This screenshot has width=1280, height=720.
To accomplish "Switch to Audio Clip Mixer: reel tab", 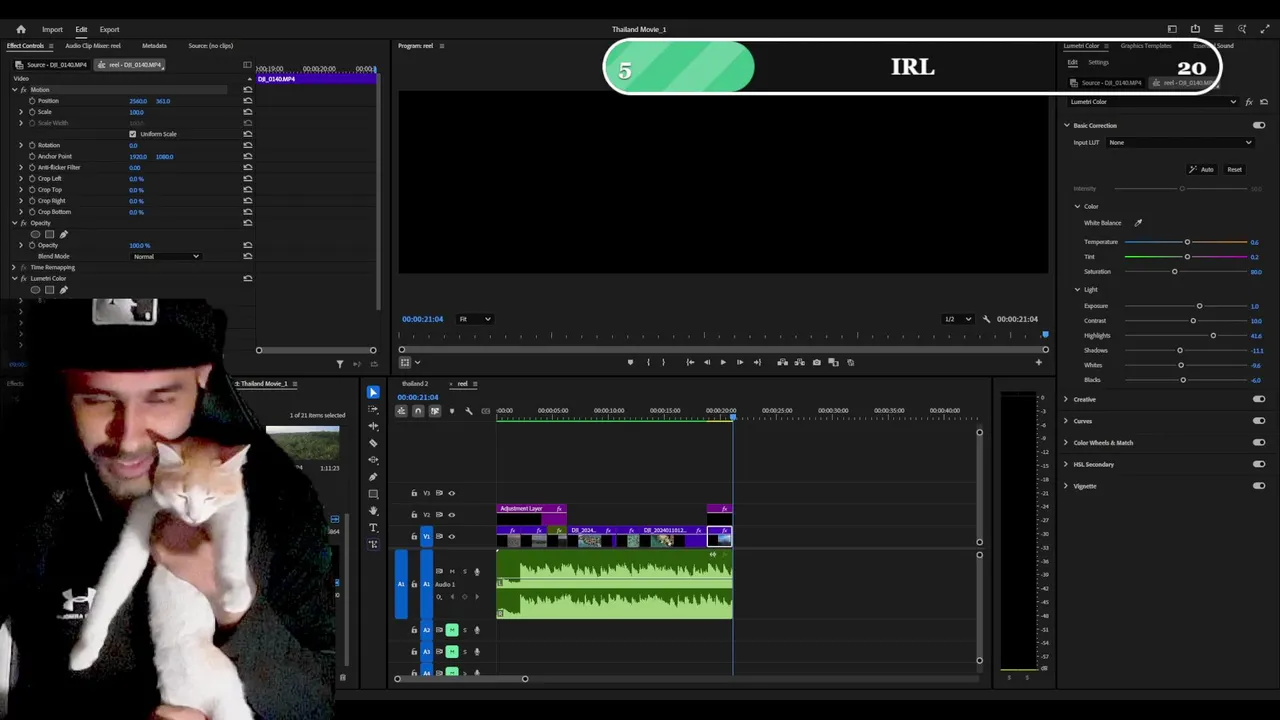I will coord(93,46).
